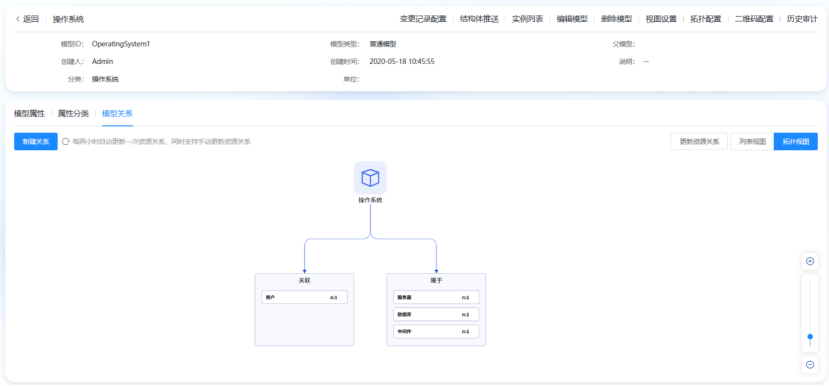Select the 属于 relation group title
The height and width of the screenshot is (386, 829).
point(436,280)
